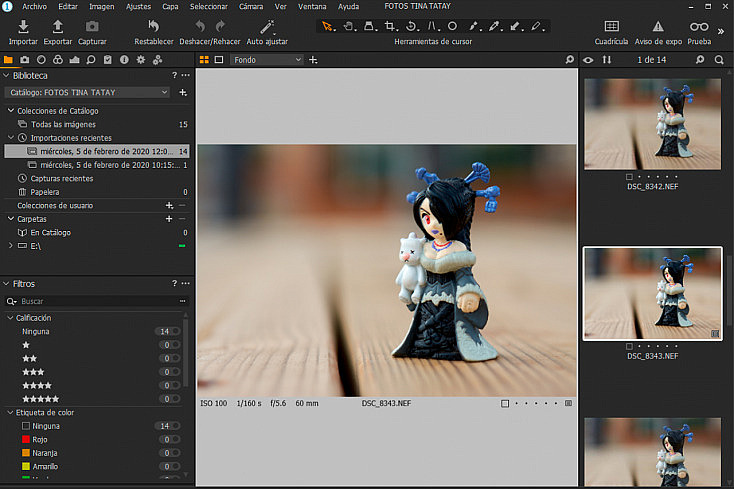Select the spot removal circle tool
734x489 pixels.
coord(452,26)
